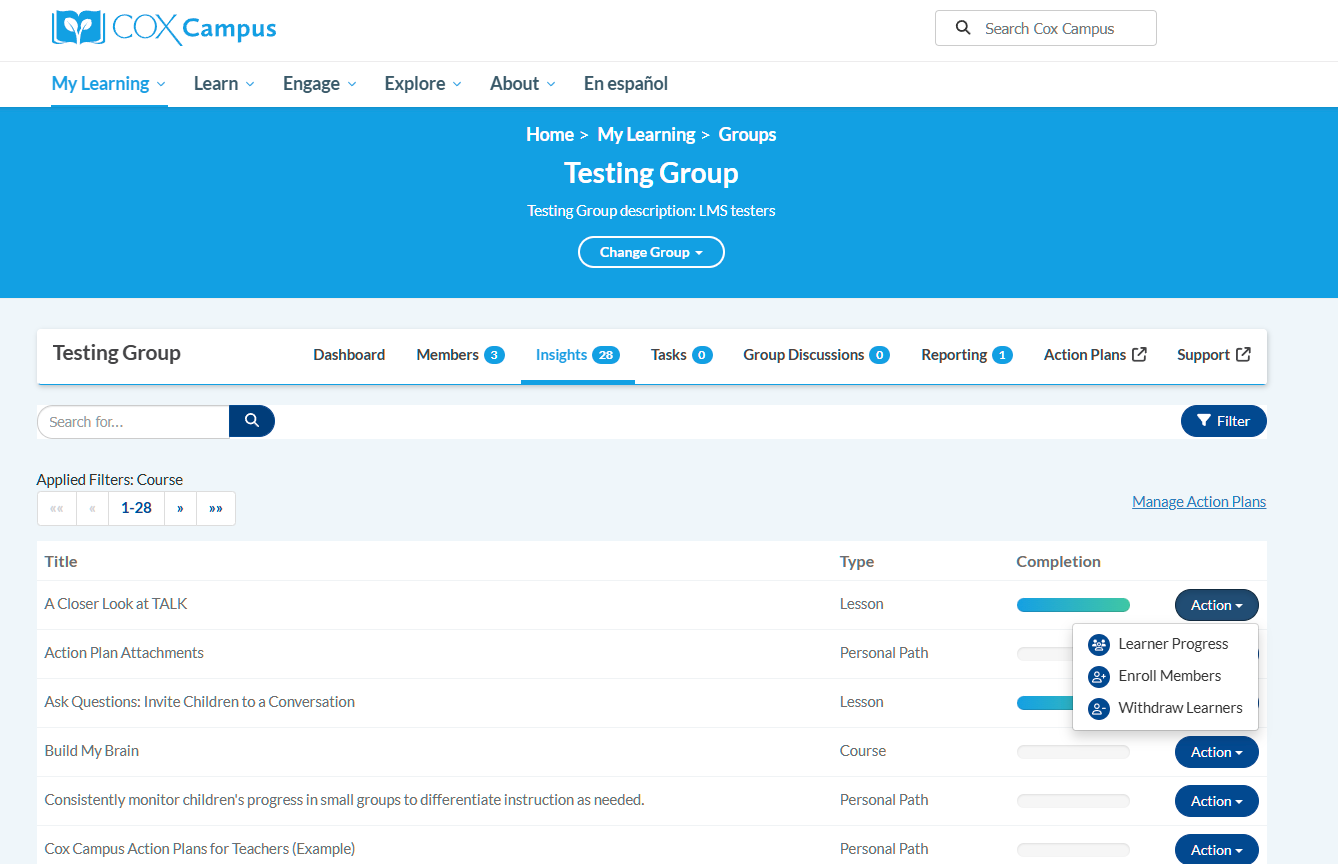The height and width of the screenshot is (864, 1338).
Task: Switch to the Members tab
Action: 460,355
